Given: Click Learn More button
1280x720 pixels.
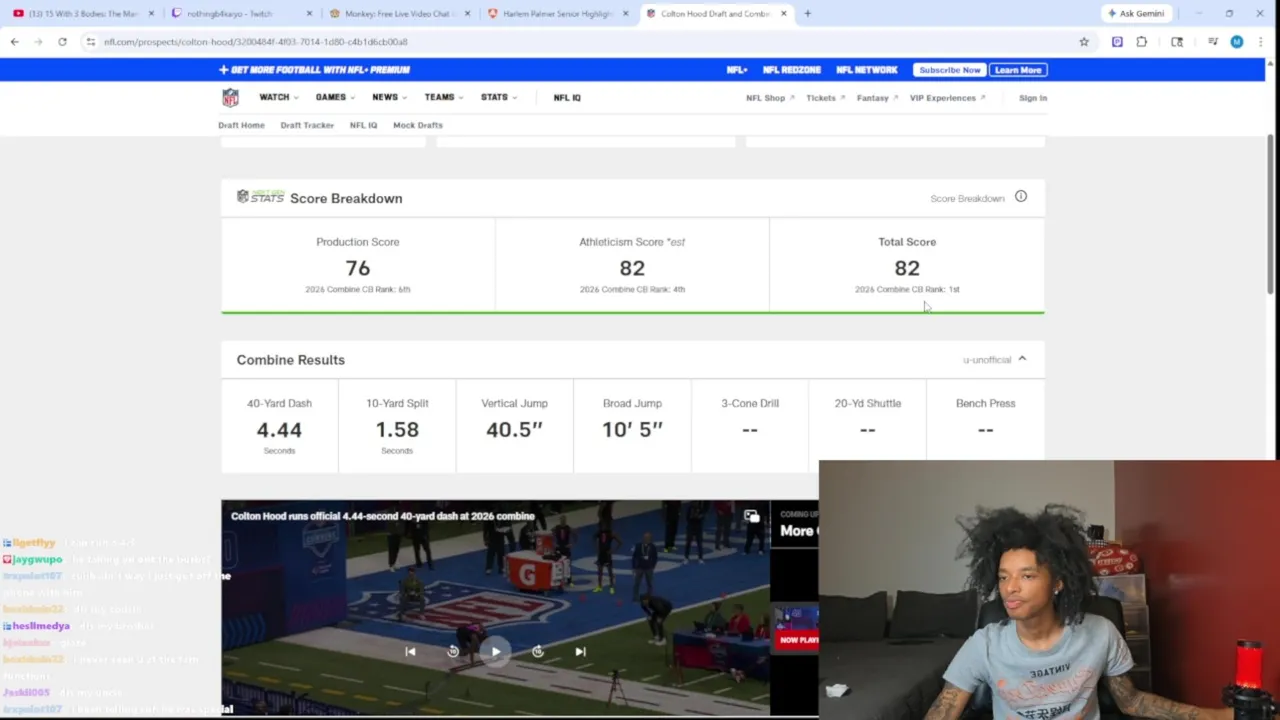Looking at the screenshot, I should 1018,70.
